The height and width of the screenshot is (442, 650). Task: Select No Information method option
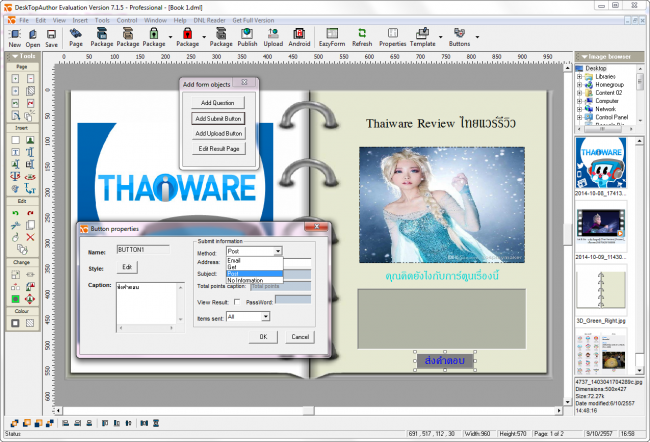coord(246,280)
